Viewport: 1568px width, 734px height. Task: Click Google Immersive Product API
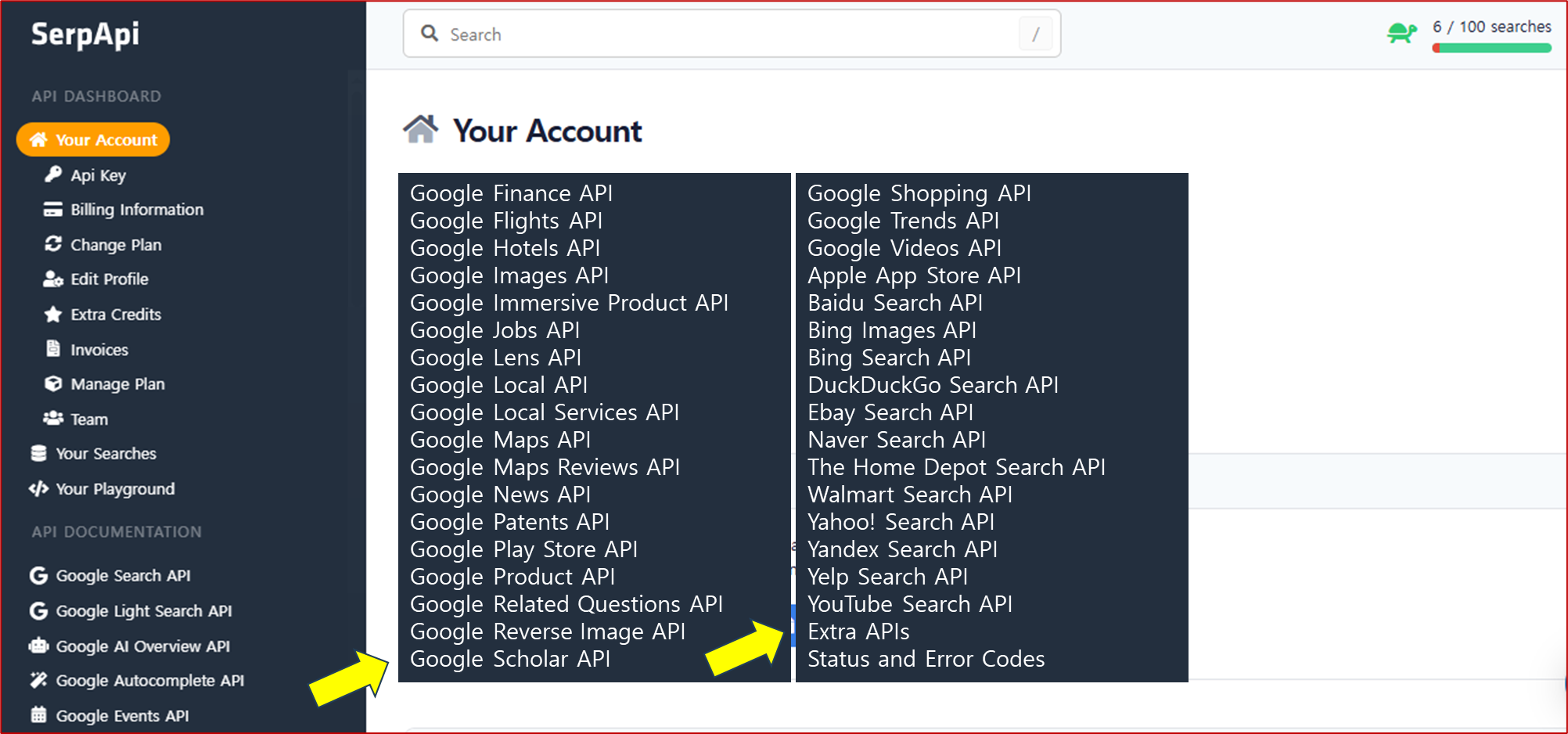click(570, 303)
